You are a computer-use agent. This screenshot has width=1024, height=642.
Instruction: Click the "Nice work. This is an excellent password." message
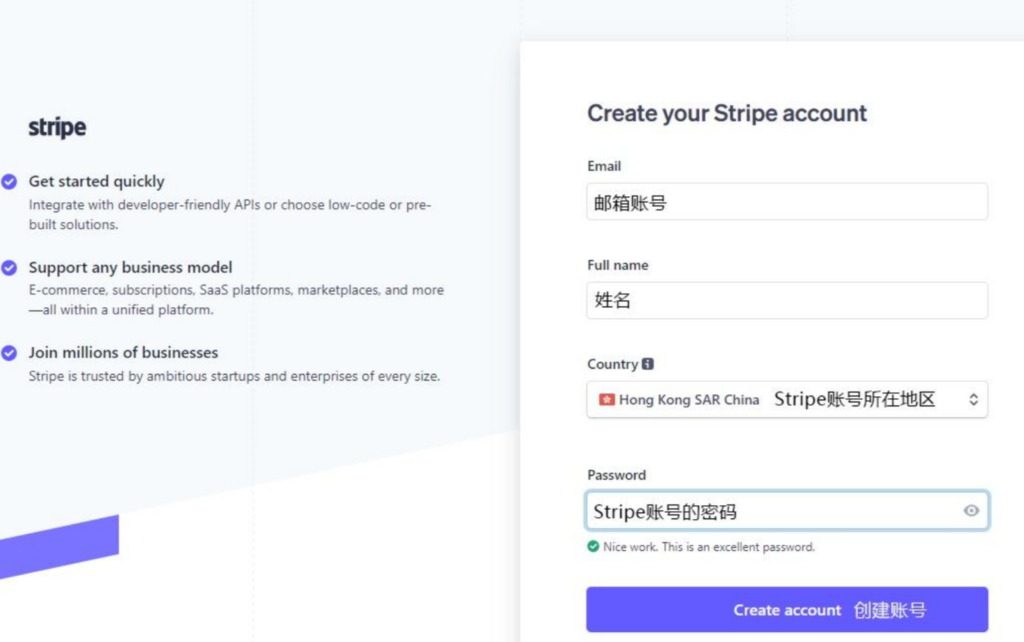pyautogui.click(x=709, y=547)
